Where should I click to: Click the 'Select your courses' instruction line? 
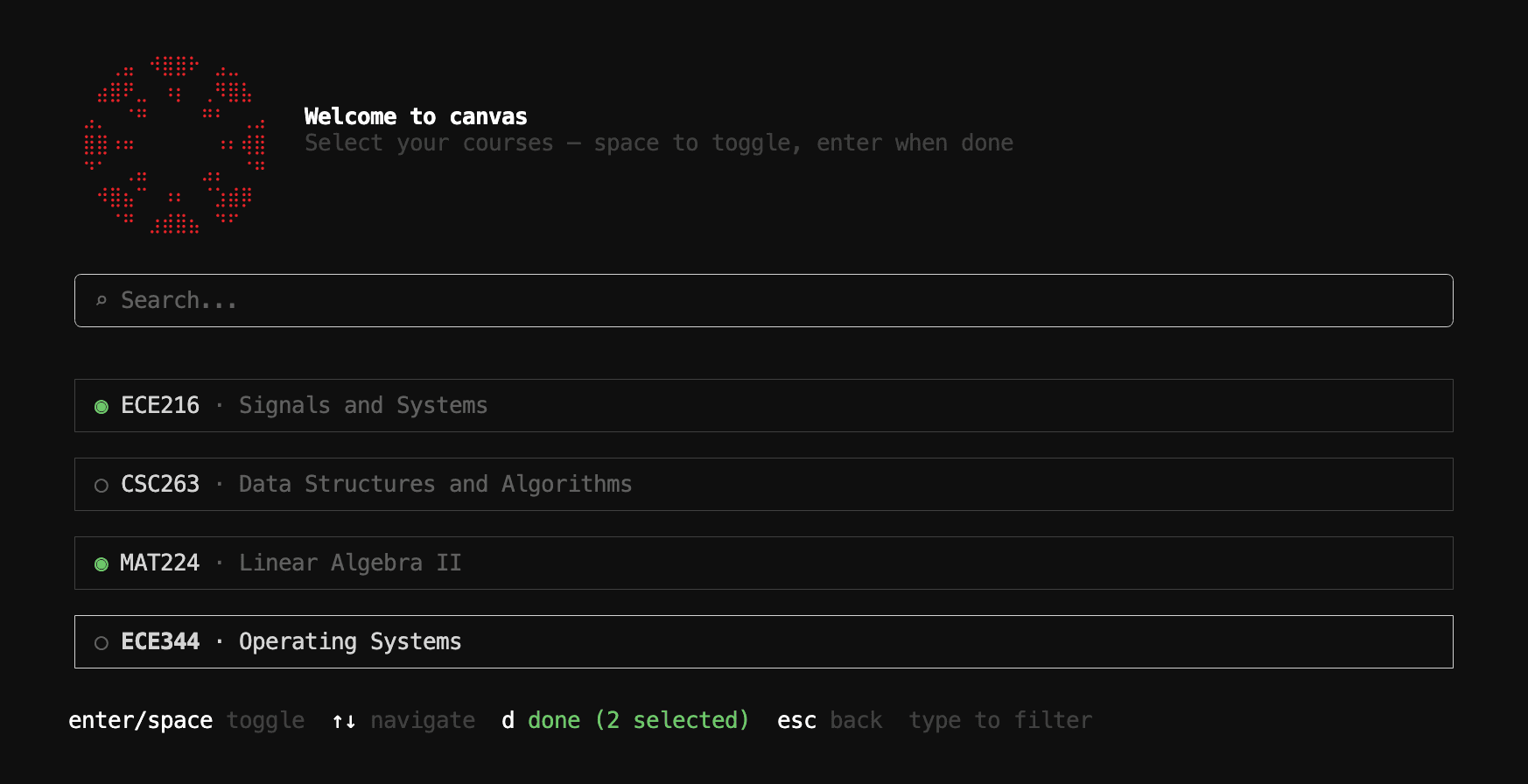point(659,143)
